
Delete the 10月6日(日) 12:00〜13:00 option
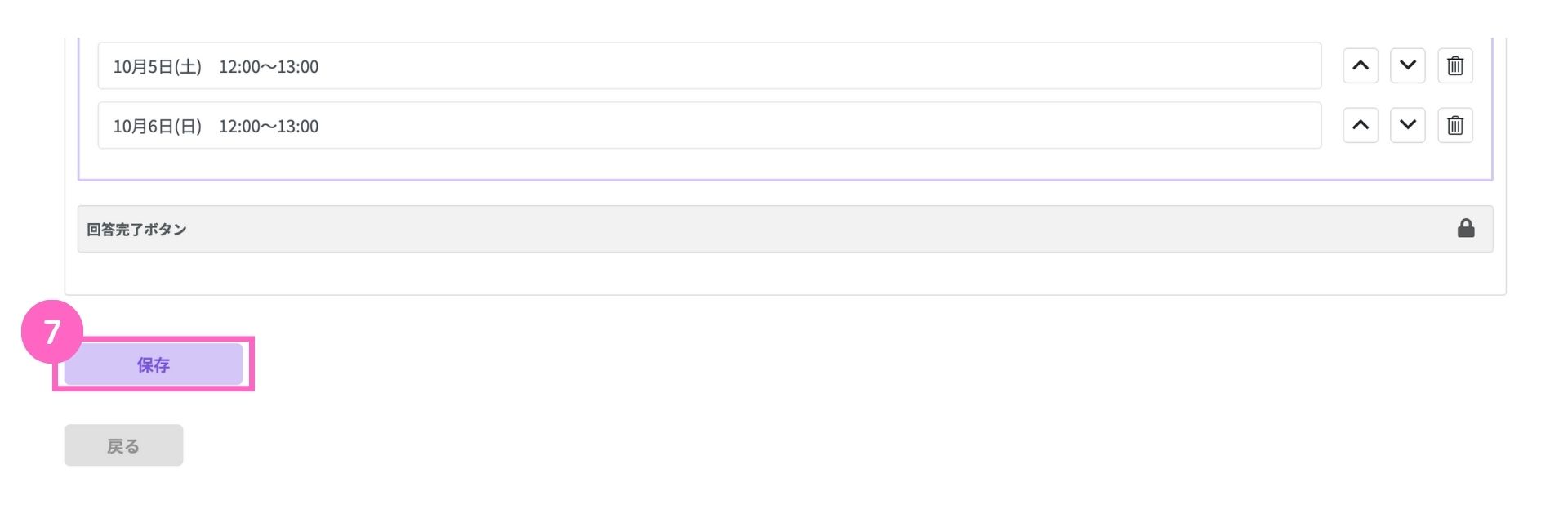point(1455,125)
